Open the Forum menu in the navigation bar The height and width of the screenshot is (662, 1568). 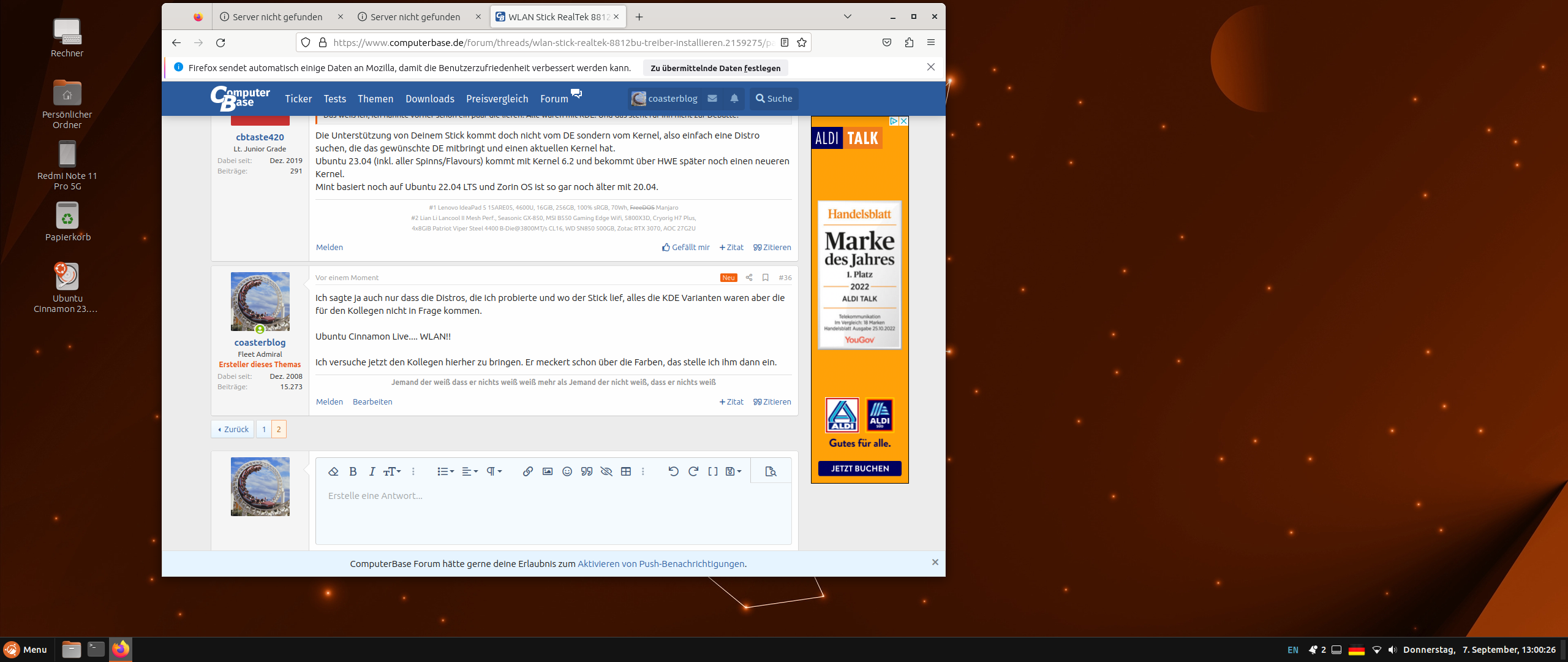(x=553, y=98)
